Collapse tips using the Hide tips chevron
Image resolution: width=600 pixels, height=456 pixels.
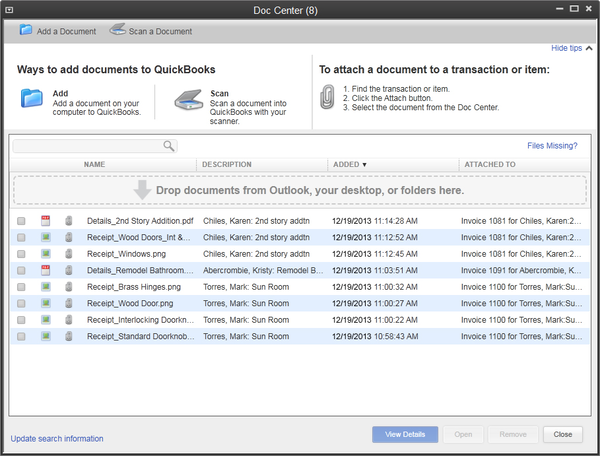tap(589, 48)
